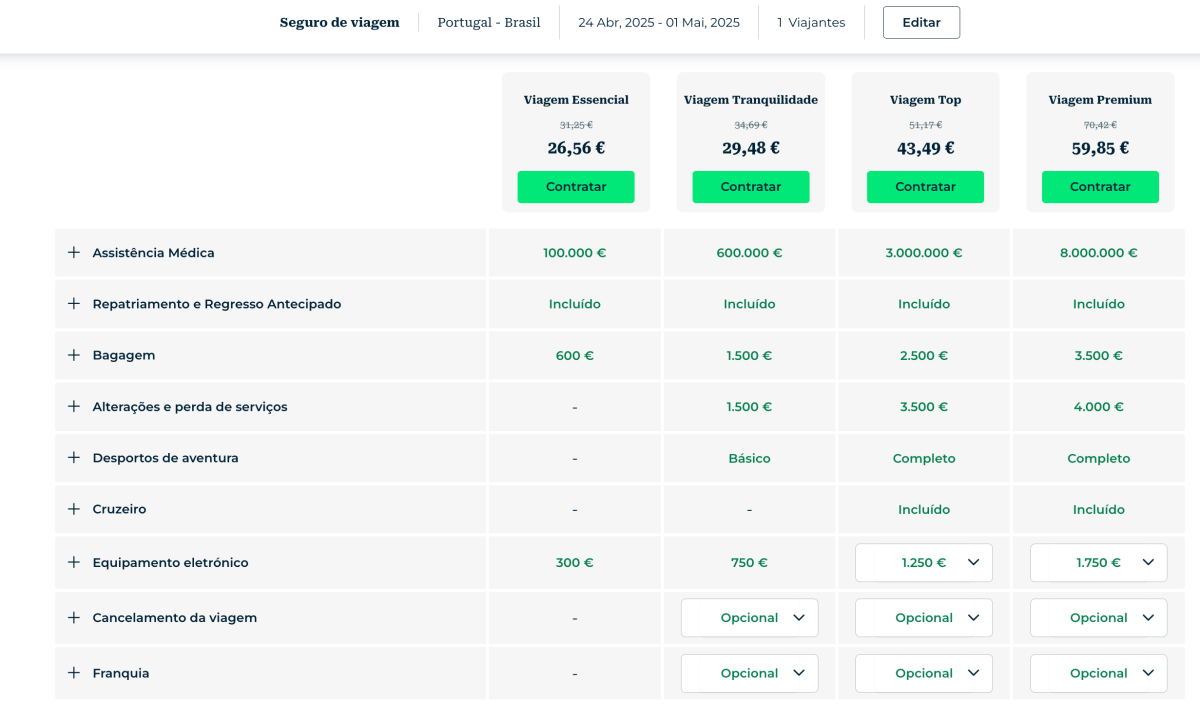1200x718 pixels.
Task: Open Franquia dropdown for Viagem Premium
Action: pos(1098,673)
